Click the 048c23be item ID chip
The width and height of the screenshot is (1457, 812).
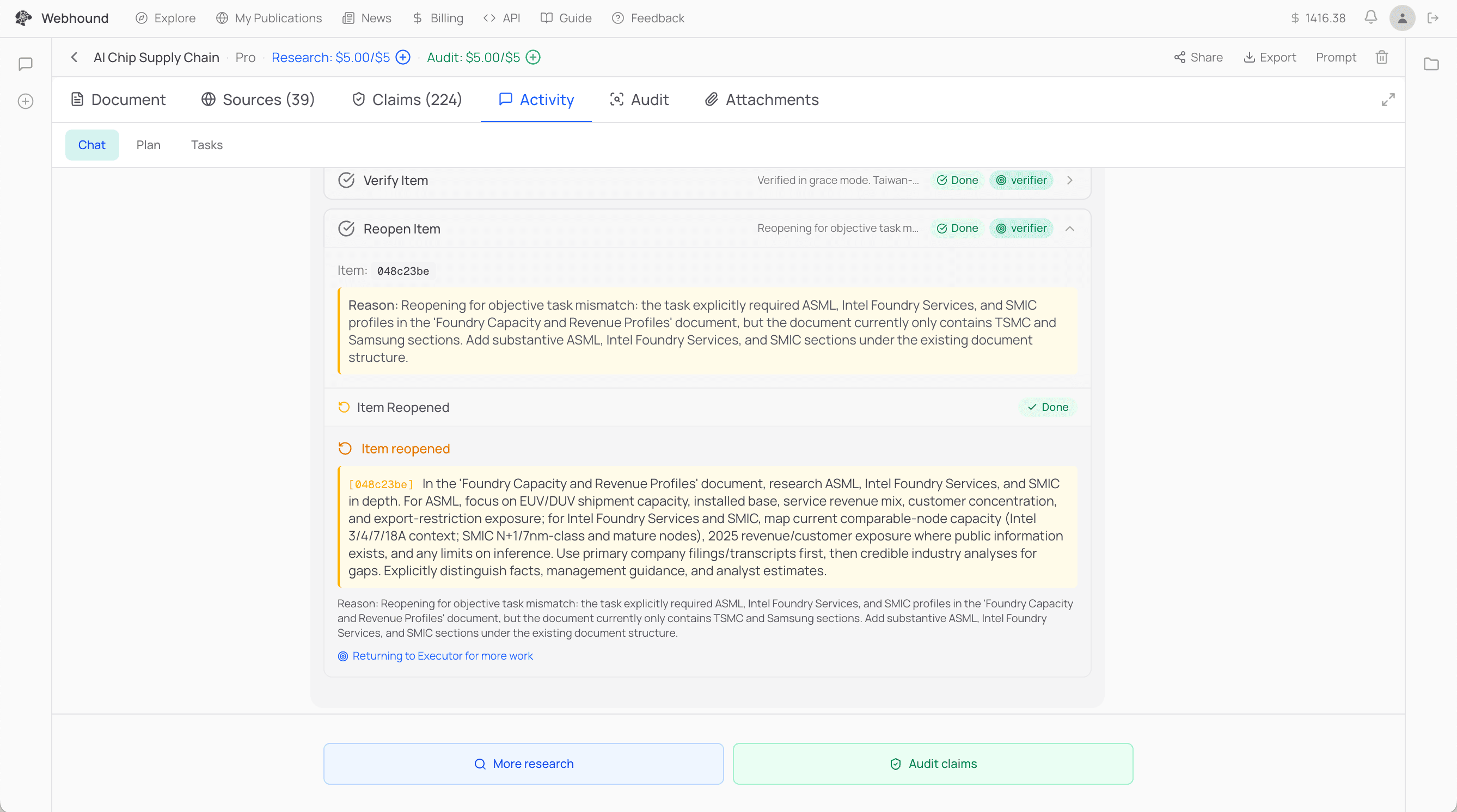click(x=403, y=271)
